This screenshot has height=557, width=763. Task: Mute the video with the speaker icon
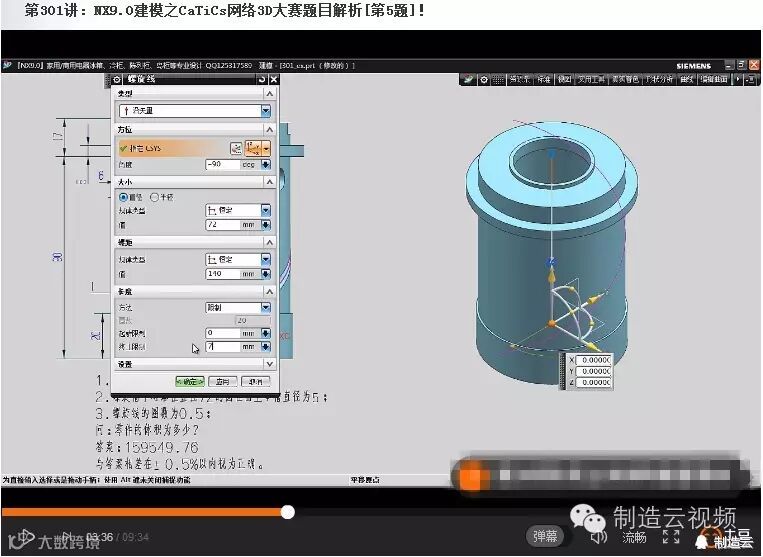pyautogui.click(x=598, y=537)
